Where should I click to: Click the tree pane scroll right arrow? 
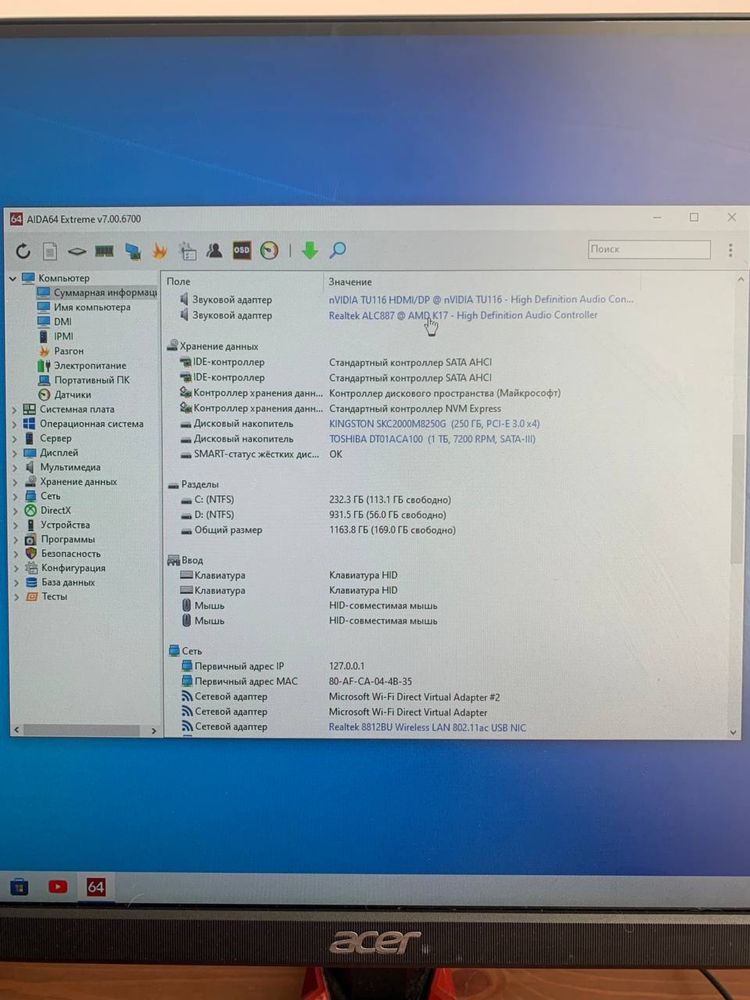click(154, 731)
